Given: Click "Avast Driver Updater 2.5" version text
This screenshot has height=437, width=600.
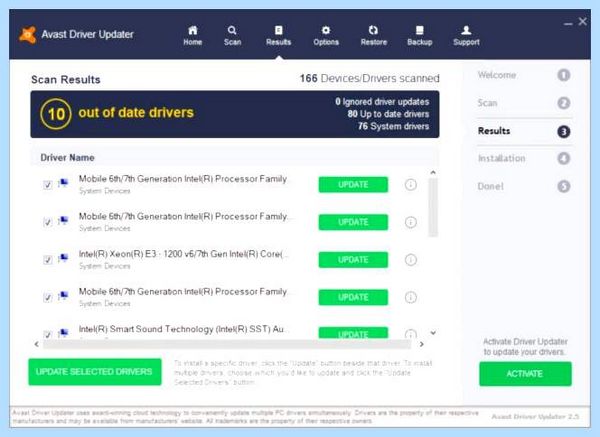Looking at the screenshot, I should click(535, 416).
